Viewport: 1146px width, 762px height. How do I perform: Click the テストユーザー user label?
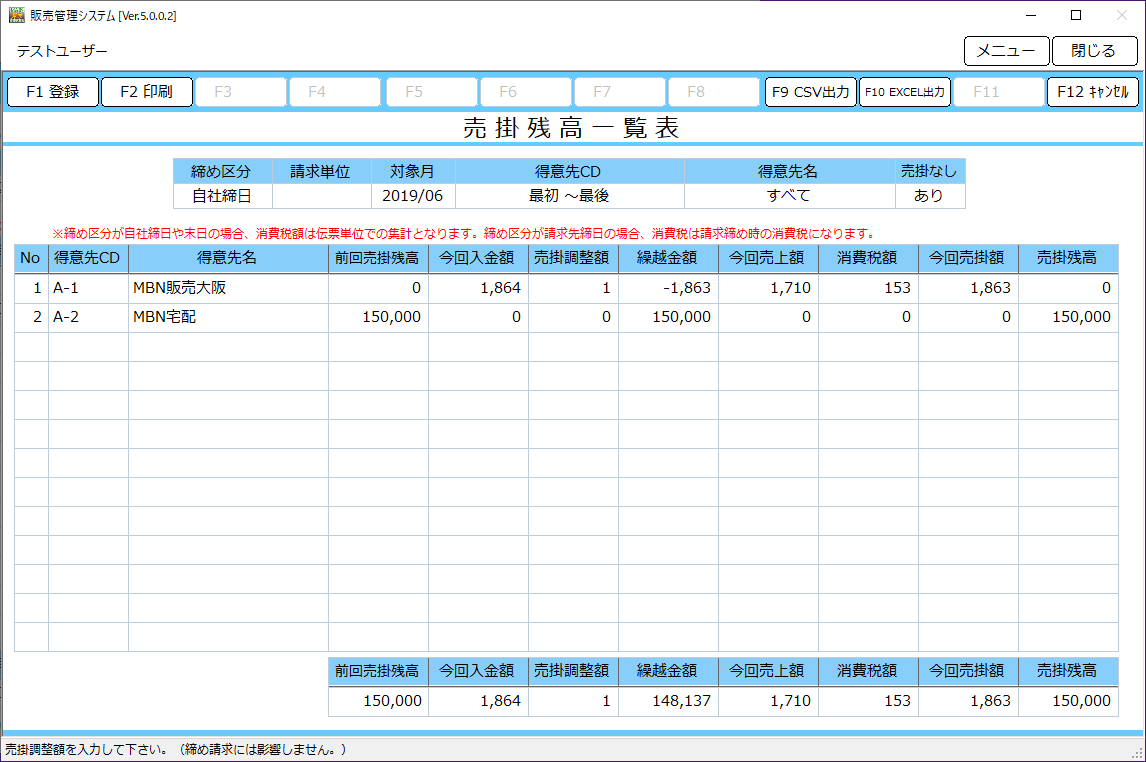[x=62, y=52]
